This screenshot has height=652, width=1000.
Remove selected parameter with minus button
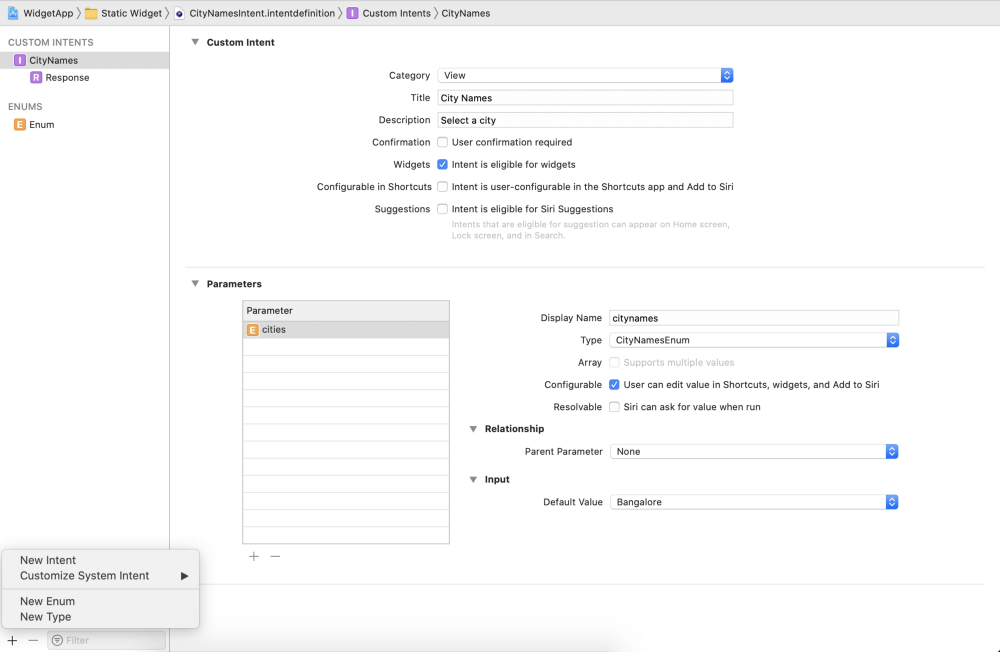point(275,556)
